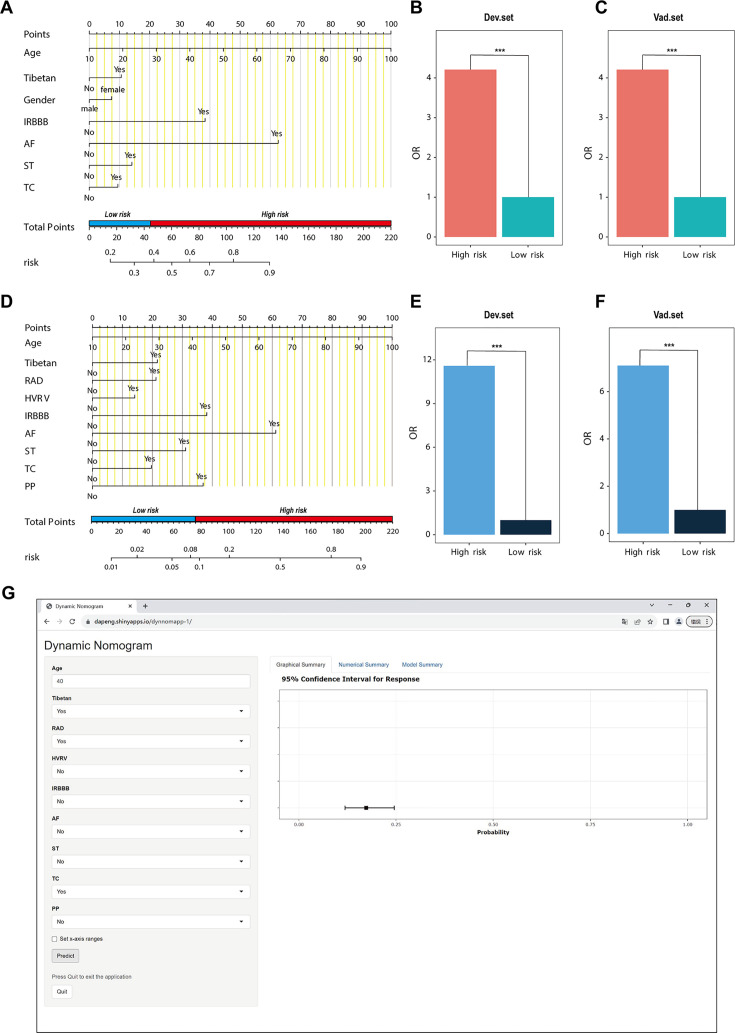735x1033 pixels.
Task: Click the padlock site info icon
Action: [x=88, y=621]
